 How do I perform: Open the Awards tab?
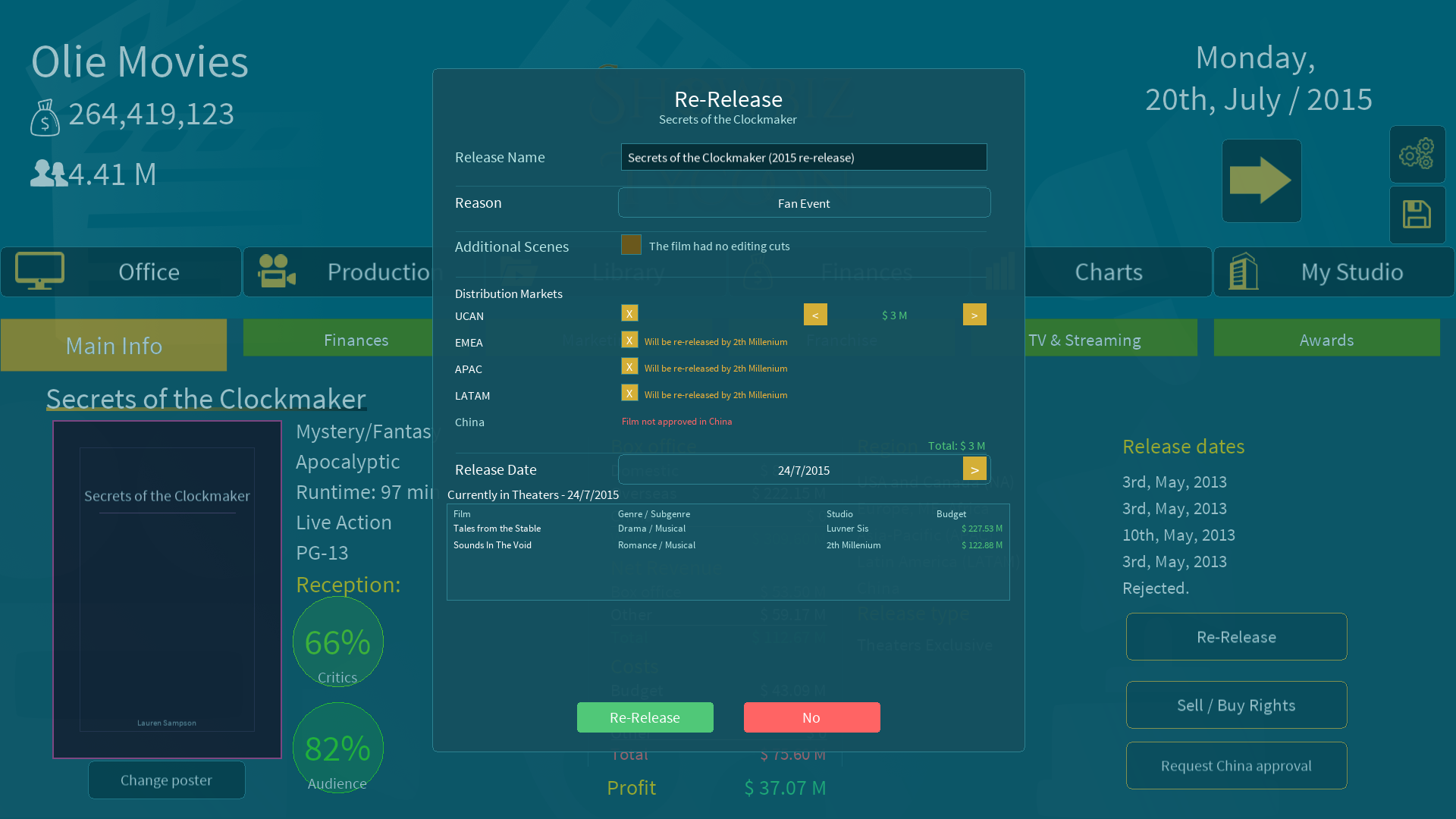pyautogui.click(x=1326, y=340)
